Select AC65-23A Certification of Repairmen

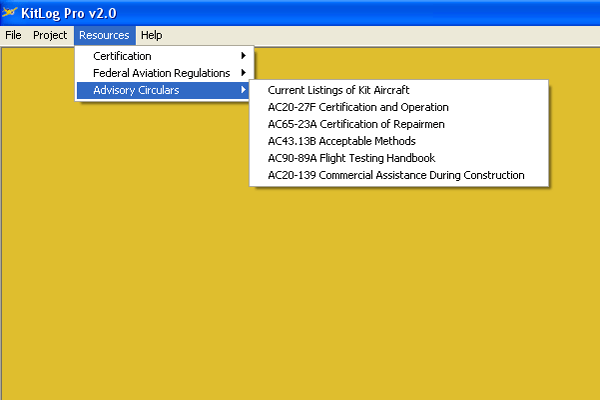coord(356,124)
